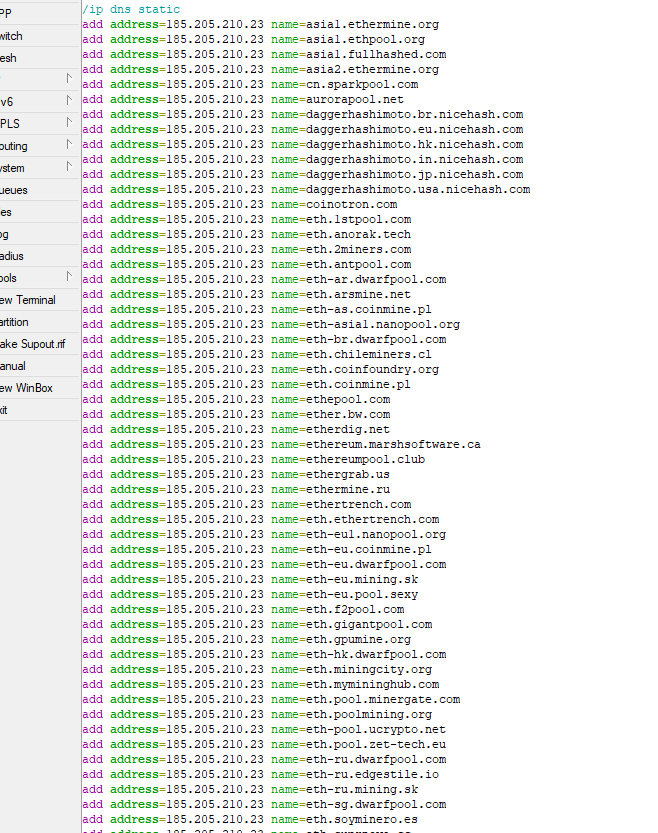
Task: Select the '/ip dns static' header line
Action: pos(131,10)
